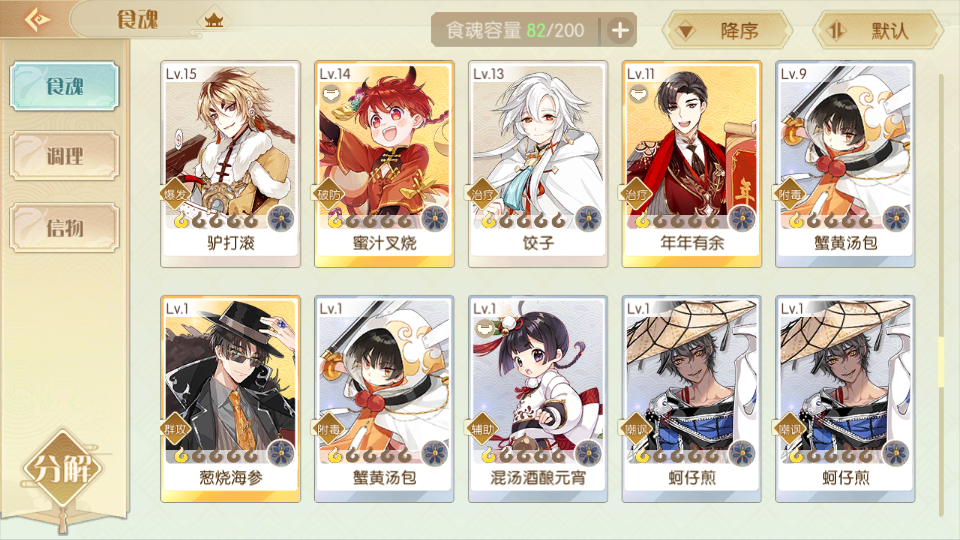Tap the 群攻 role badge on 葱烧海参
Image resolution: width=960 pixels, height=540 pixels.
tap(175, 429)
